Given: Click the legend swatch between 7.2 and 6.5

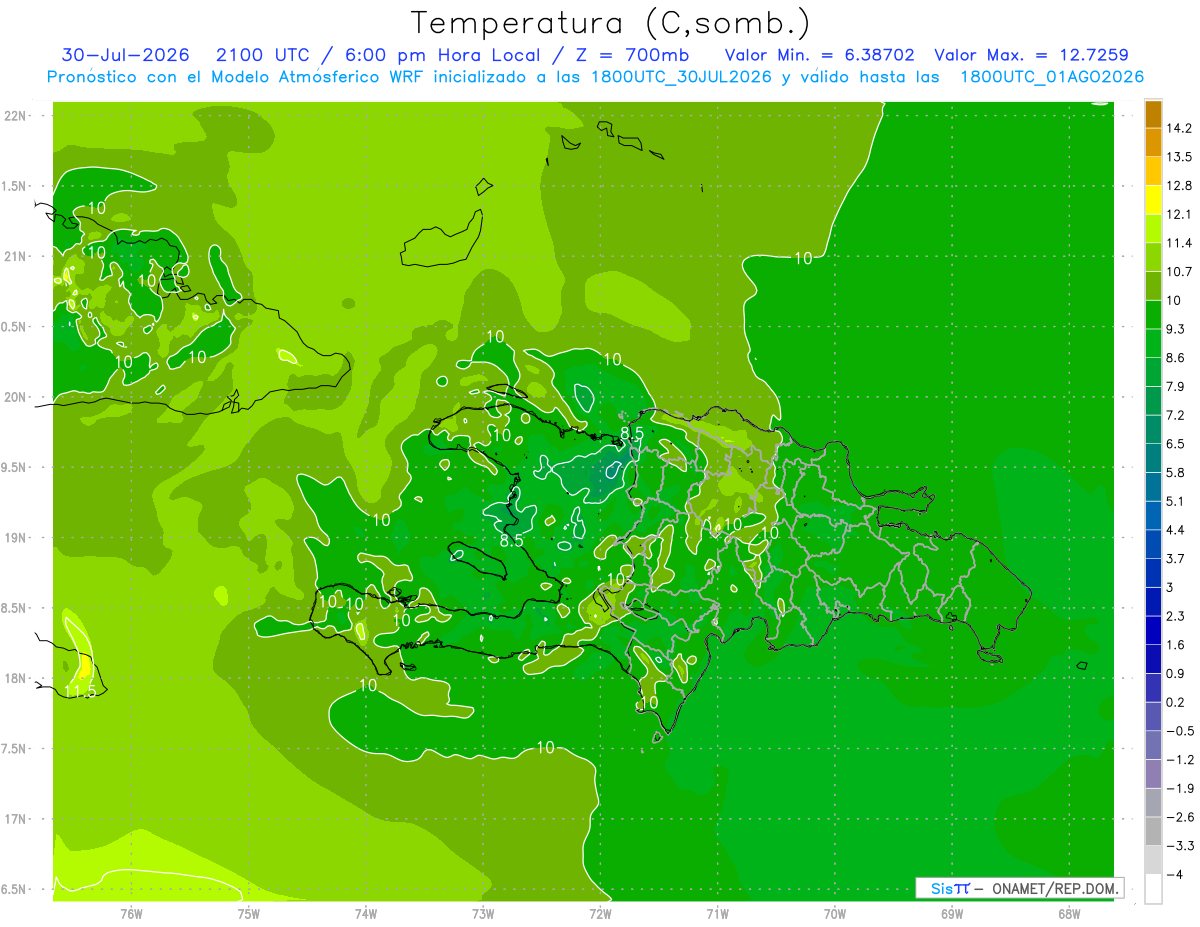Looking at the screenshot, I should [x=1153, y=430].
